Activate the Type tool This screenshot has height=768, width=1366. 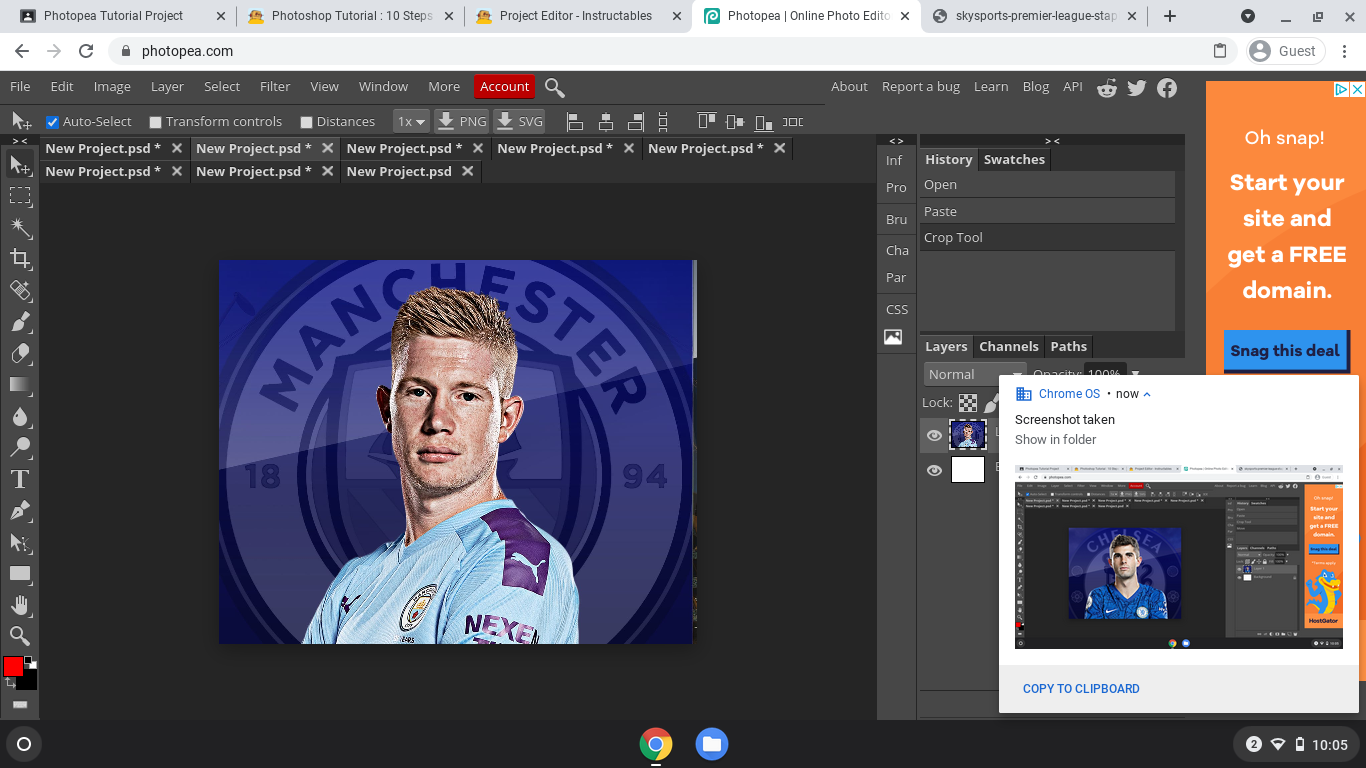coord(20,480)
